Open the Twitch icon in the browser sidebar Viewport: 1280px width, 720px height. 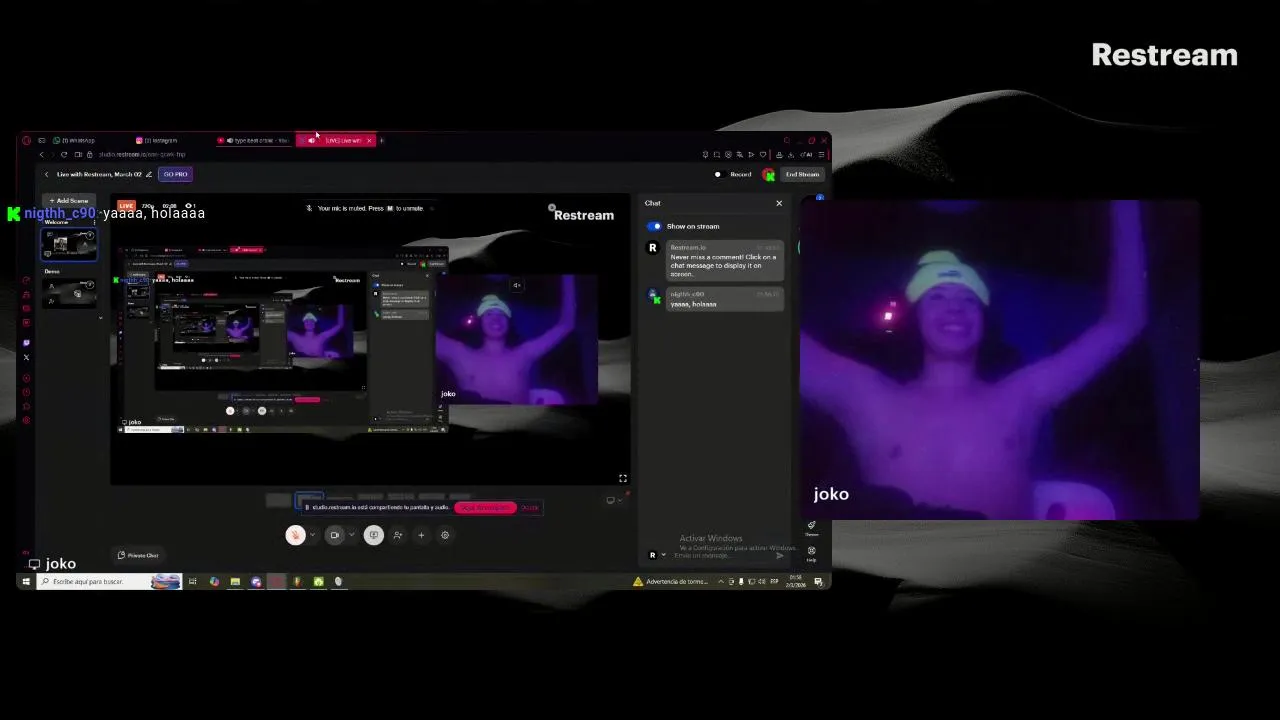pyautogui.click(x=26, y=343)
